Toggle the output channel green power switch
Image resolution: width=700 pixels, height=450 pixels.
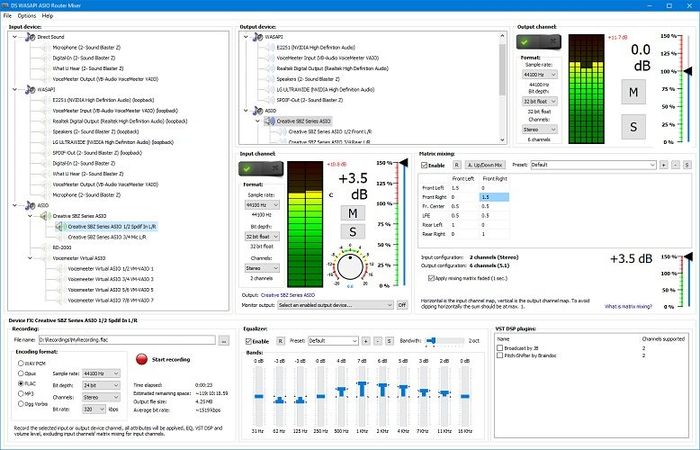coord(531,42)
